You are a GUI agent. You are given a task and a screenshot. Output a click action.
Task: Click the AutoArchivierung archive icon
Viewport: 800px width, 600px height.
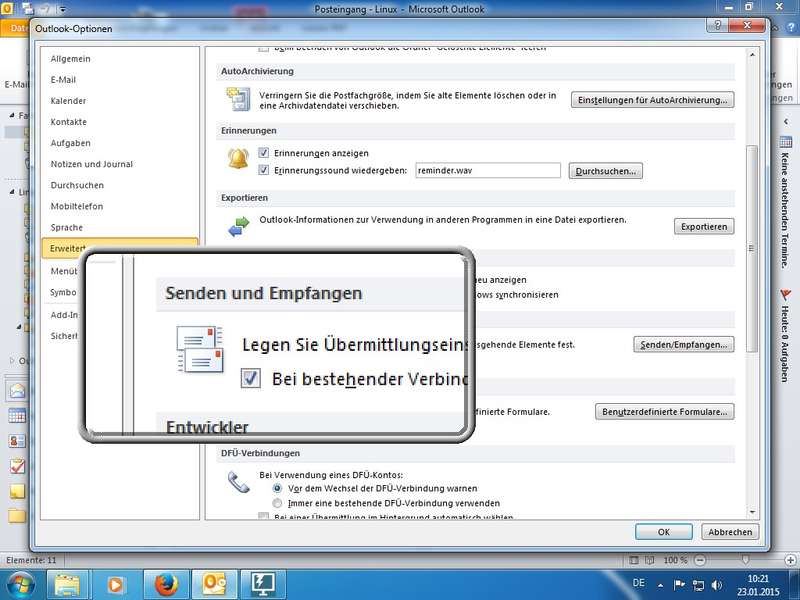click(239, 99)
